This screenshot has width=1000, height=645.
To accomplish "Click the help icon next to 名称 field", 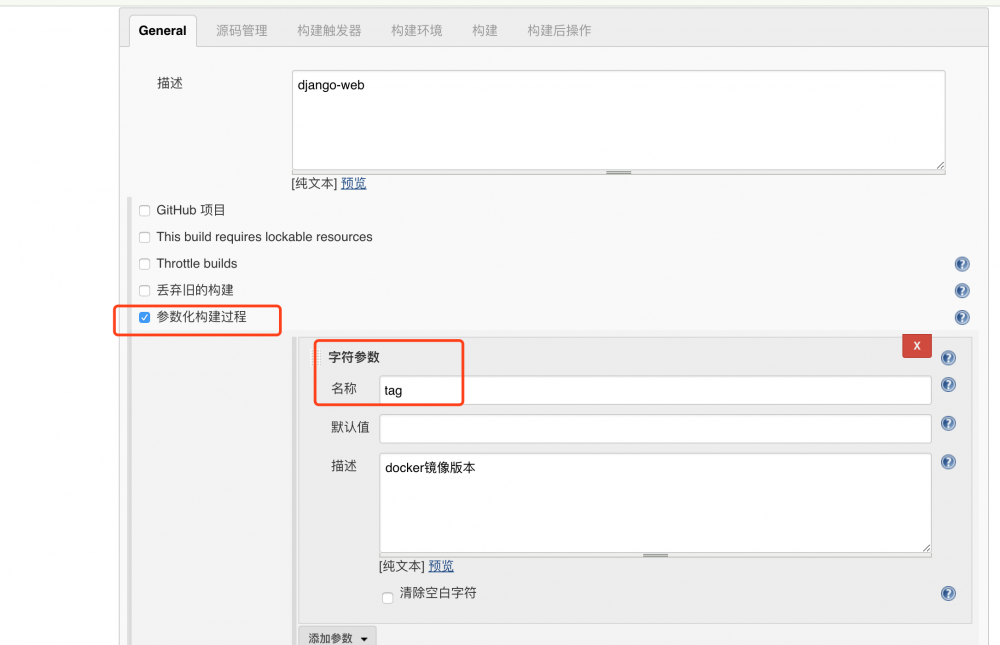I will pyautogui.click(x=948, y=385).
